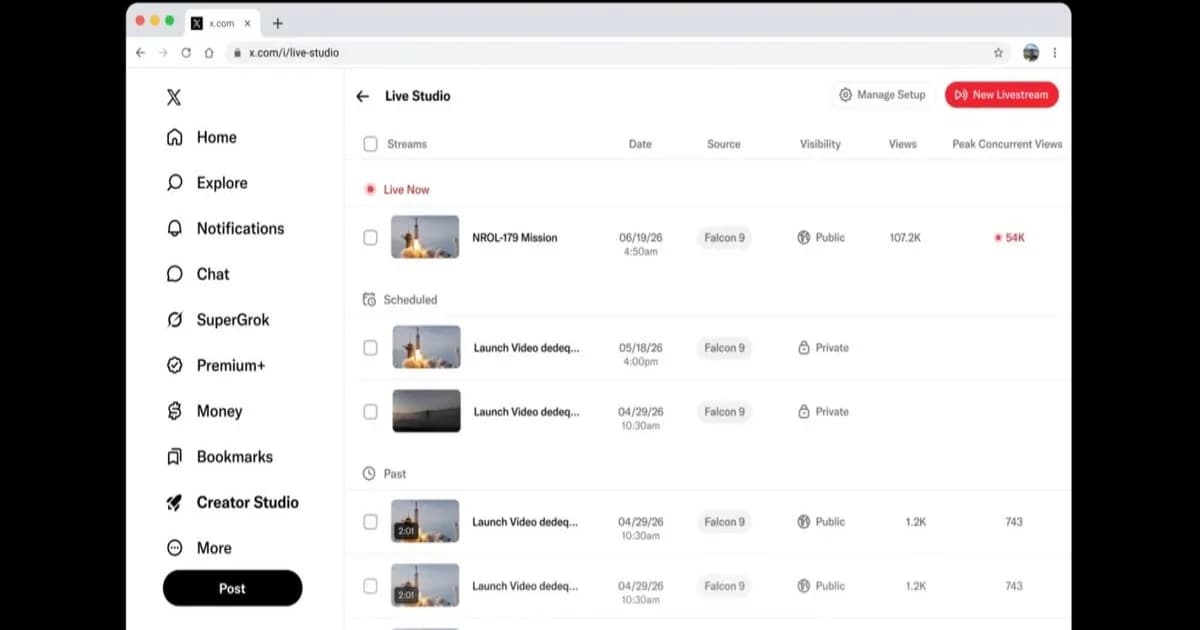Open Creator Studio in the sidebar
1200x630 pixels.
[232, 502]
